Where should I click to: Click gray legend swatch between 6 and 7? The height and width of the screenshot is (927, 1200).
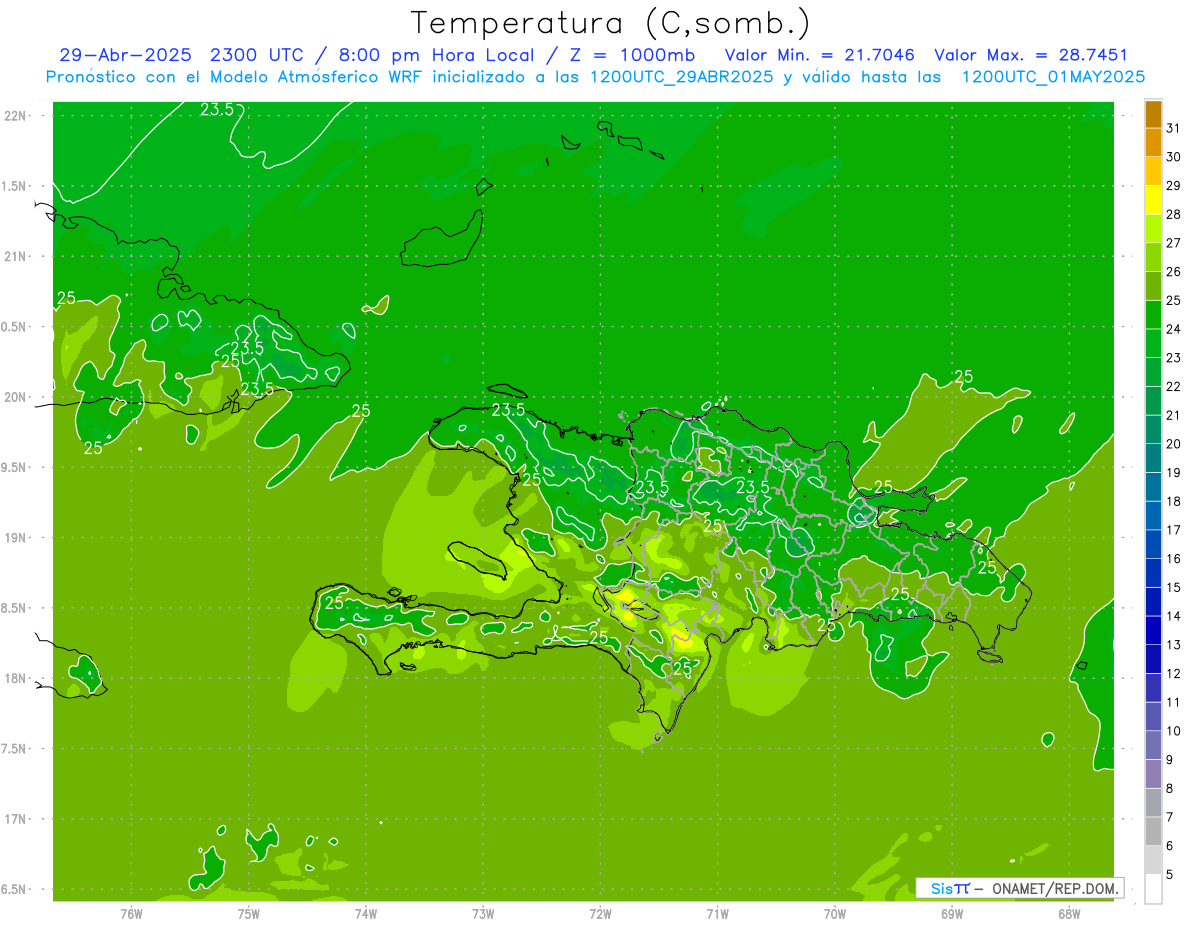tap(1153, 832)
